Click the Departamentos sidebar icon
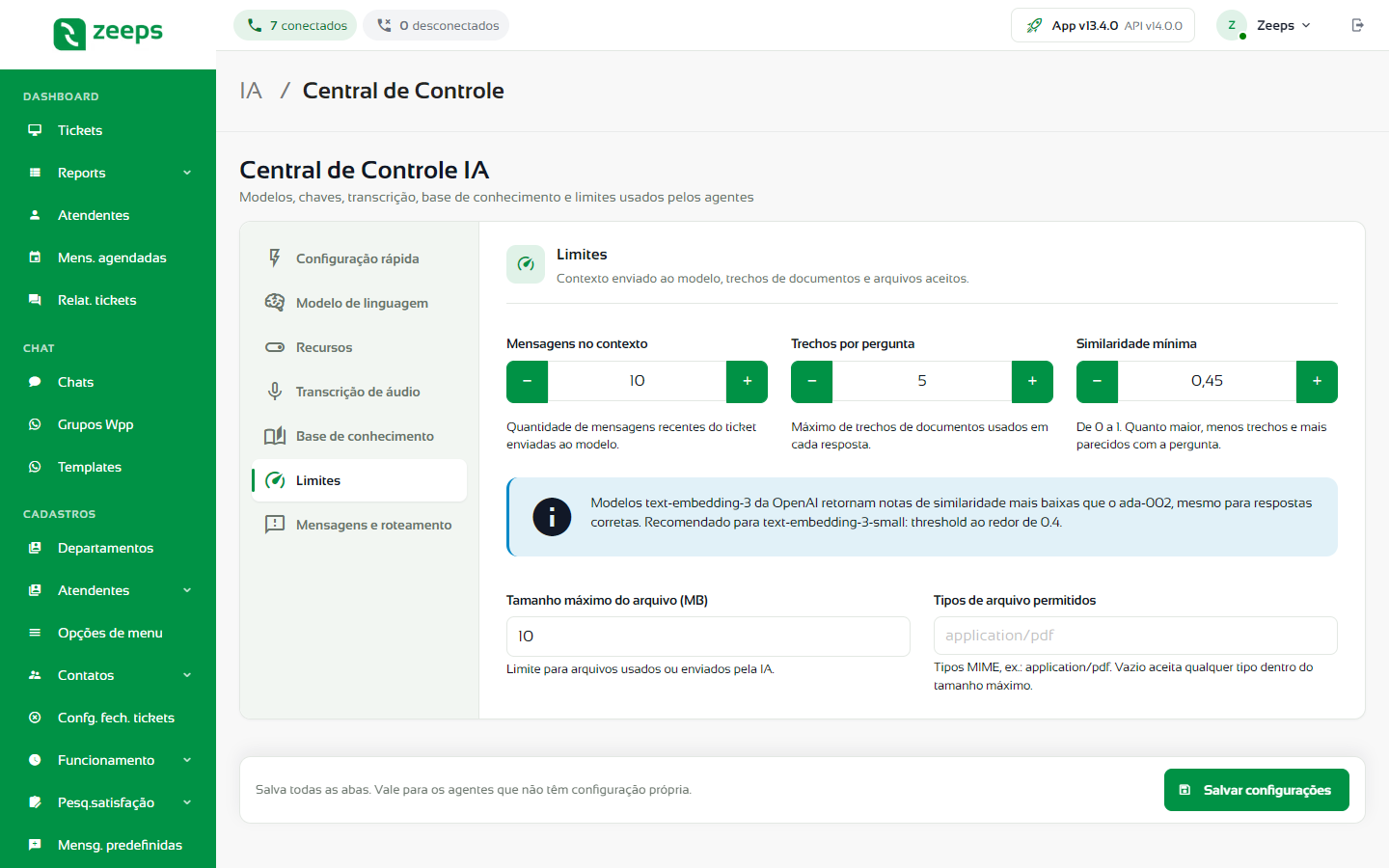 pyautogui.click(x=35, y=548)
